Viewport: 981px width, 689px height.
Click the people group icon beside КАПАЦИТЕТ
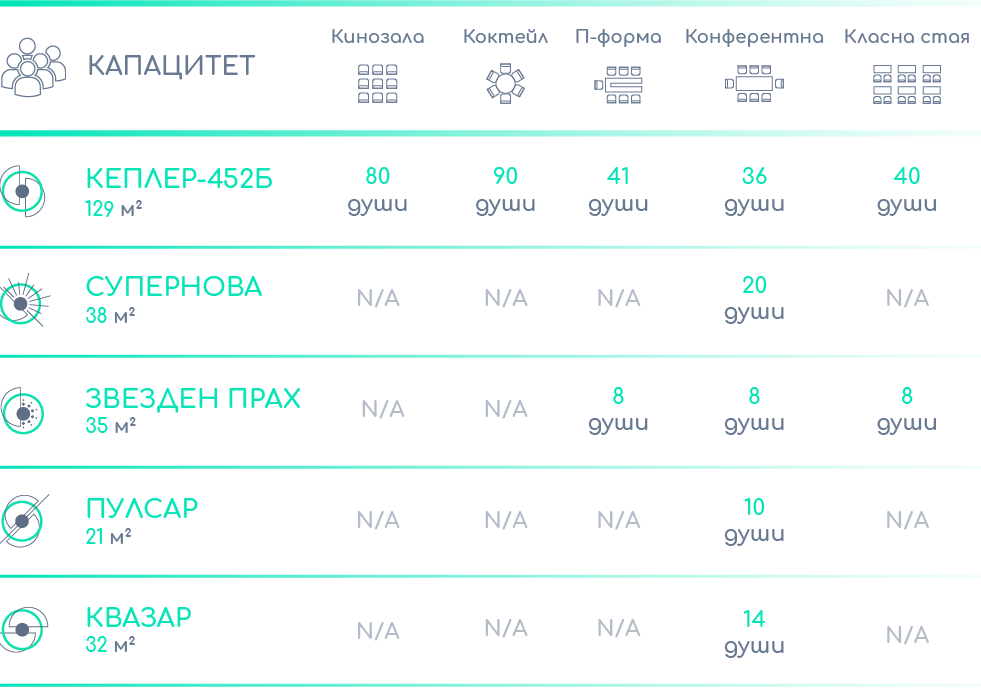[33, 67]
